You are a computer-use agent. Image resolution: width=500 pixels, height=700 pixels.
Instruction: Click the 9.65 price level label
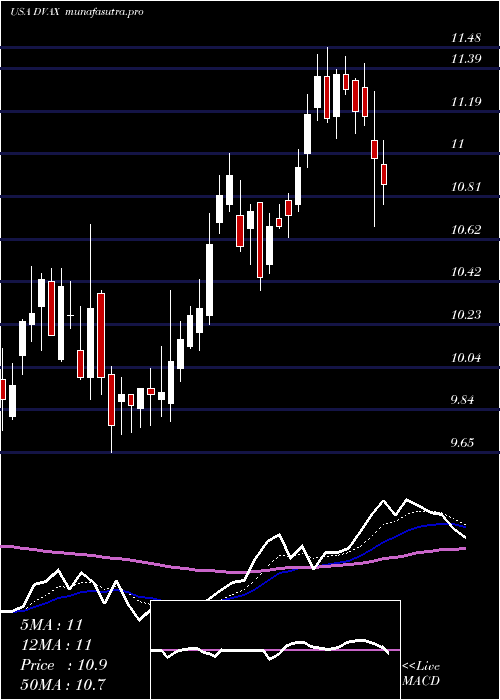(x=462, y=443)
